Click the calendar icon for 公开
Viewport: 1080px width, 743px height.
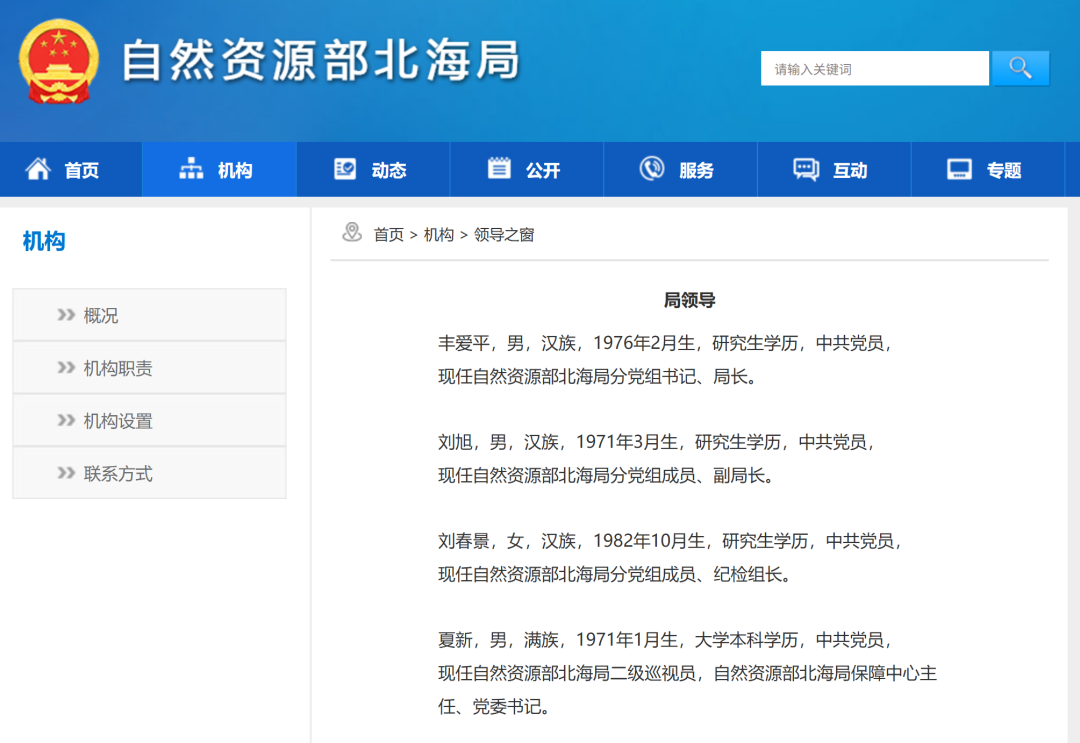[499, 169]
